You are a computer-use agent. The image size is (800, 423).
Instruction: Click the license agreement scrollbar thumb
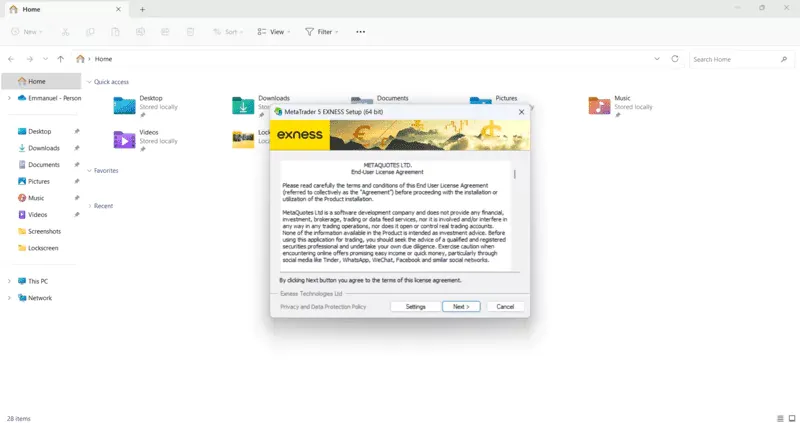(514, 174)
